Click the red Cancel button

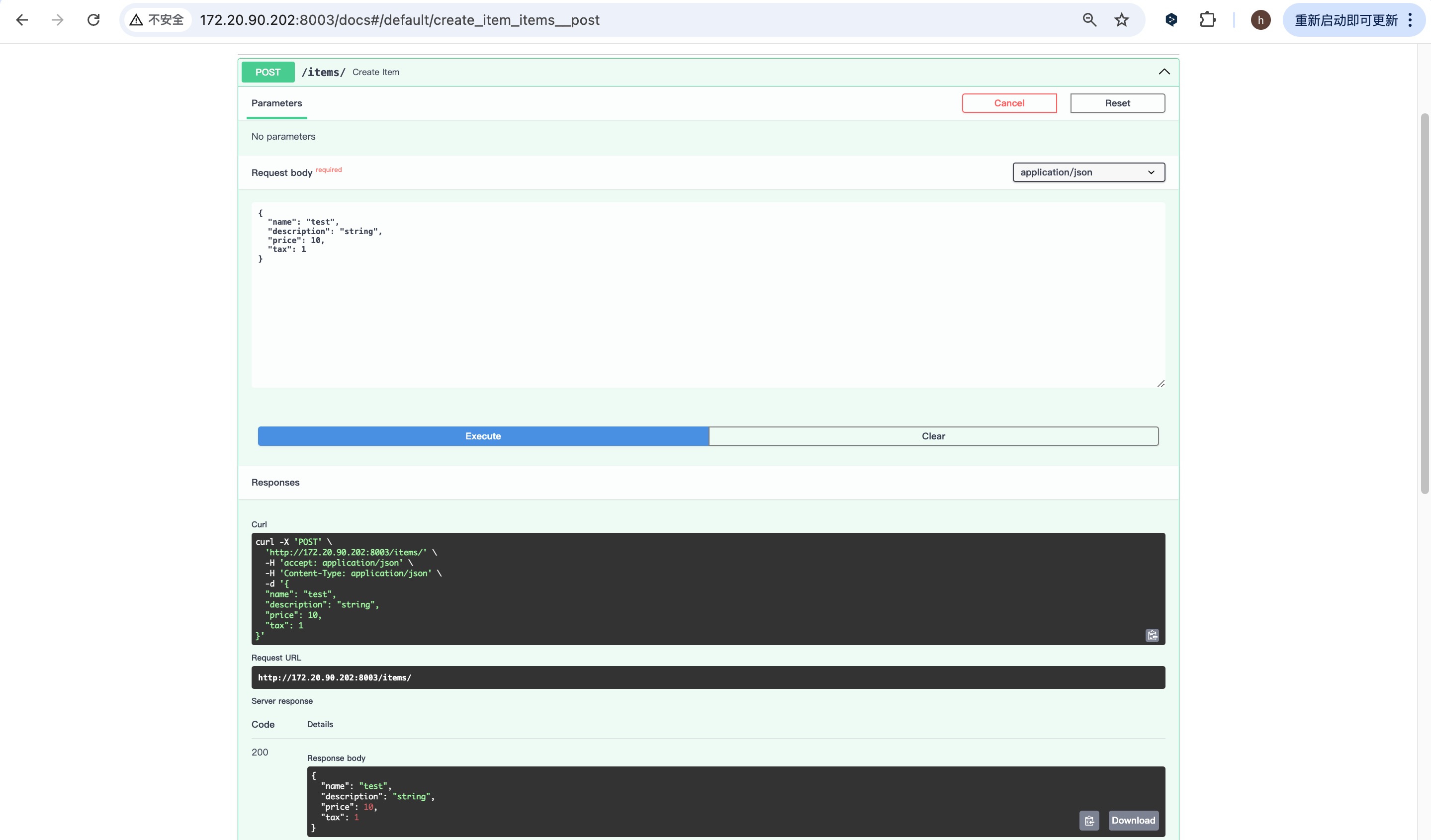[1008, 103]
